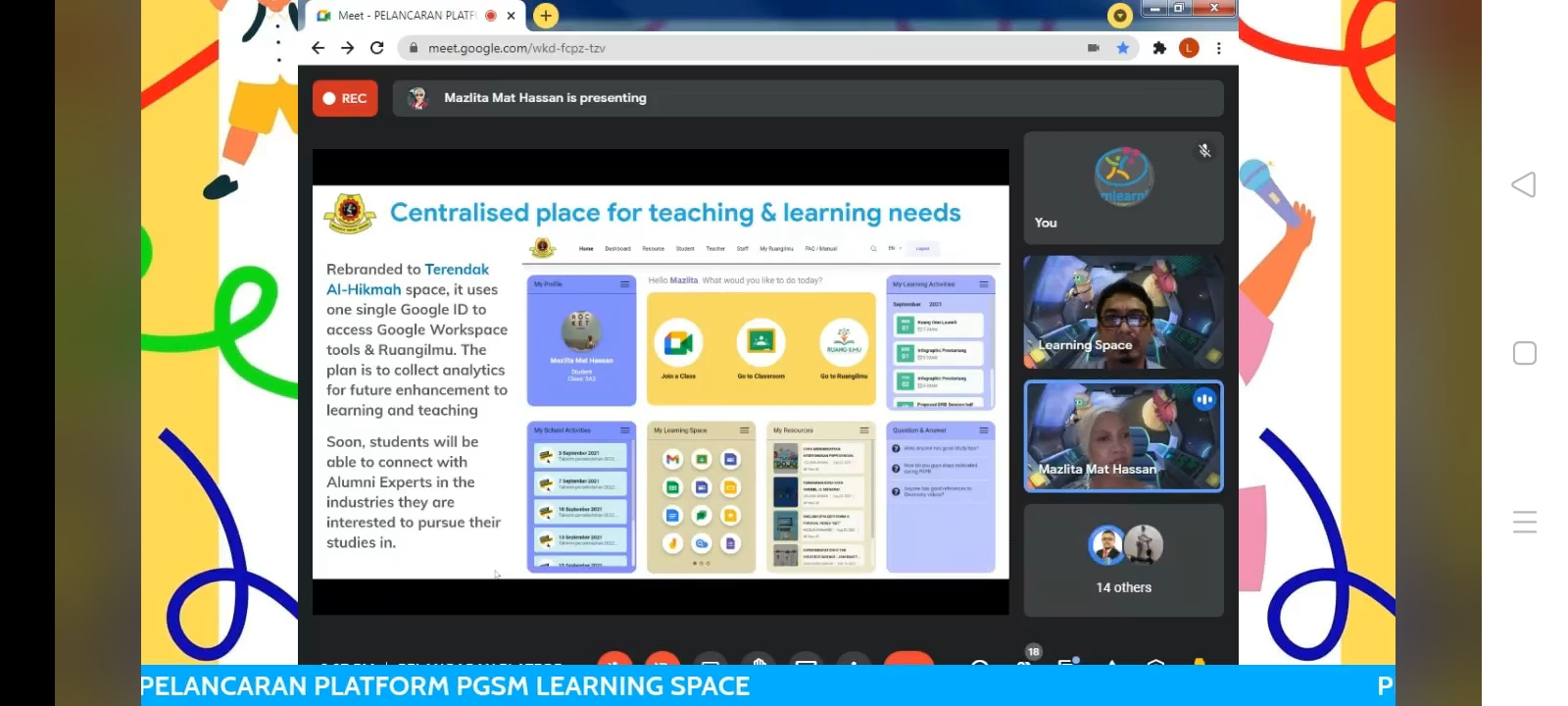The height and width of the screenshot is (706, 1568).
Task: Expand the My Resources card menu
Action: [864, 430]
